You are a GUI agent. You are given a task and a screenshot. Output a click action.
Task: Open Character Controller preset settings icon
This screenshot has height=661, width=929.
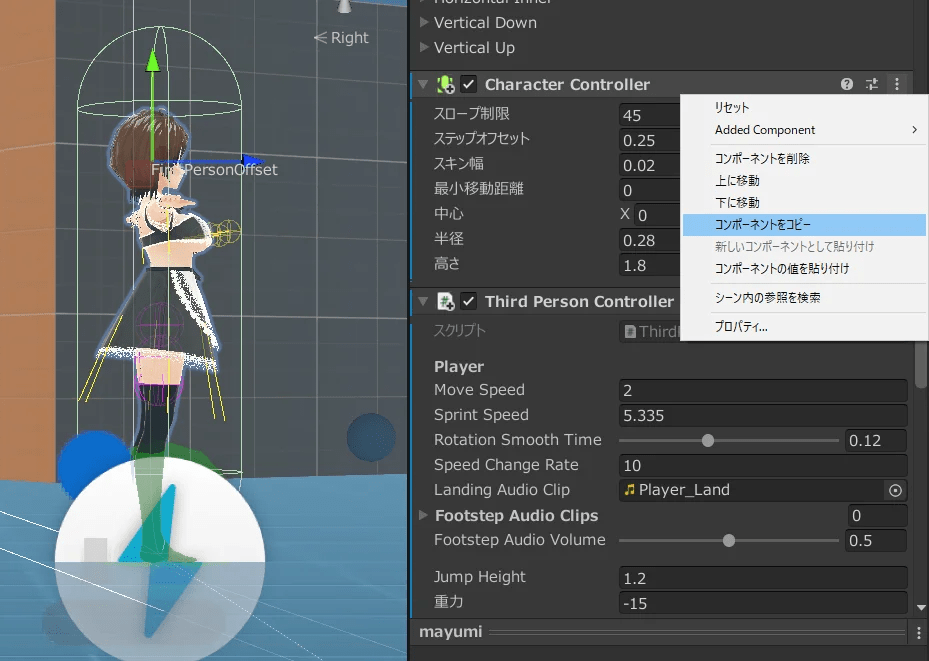pyautogui.click(x=872, y=85)
